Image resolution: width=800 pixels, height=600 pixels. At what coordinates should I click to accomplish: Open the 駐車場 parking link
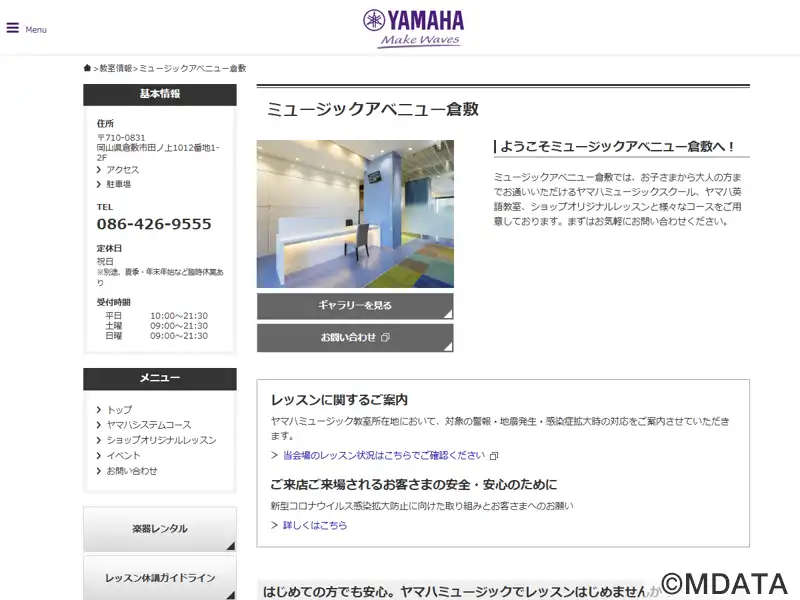118,184
